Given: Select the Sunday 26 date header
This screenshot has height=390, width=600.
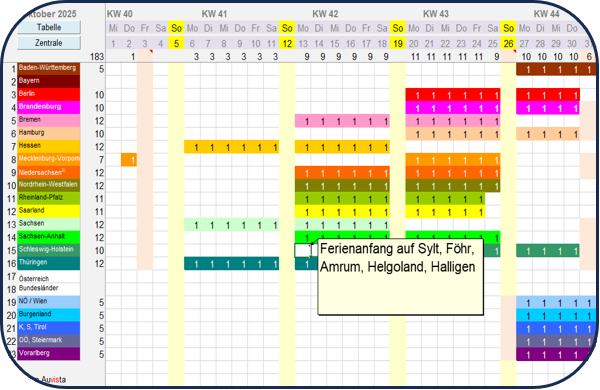Looking at the screenshot, I should 508,44.
